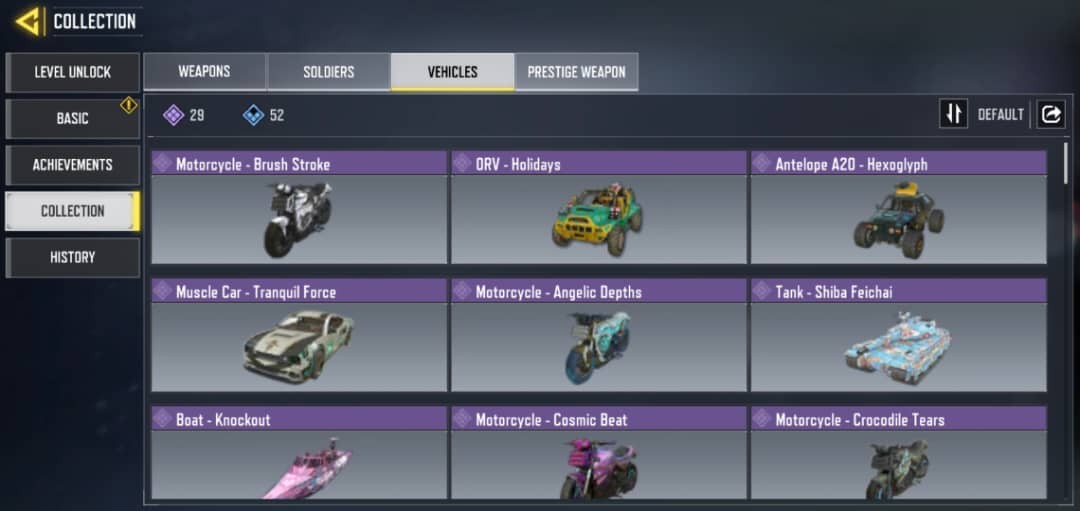Select the Vehicles tab
Image resolution: width=1080 pixels, height=511 pixels.
point(453,72)
